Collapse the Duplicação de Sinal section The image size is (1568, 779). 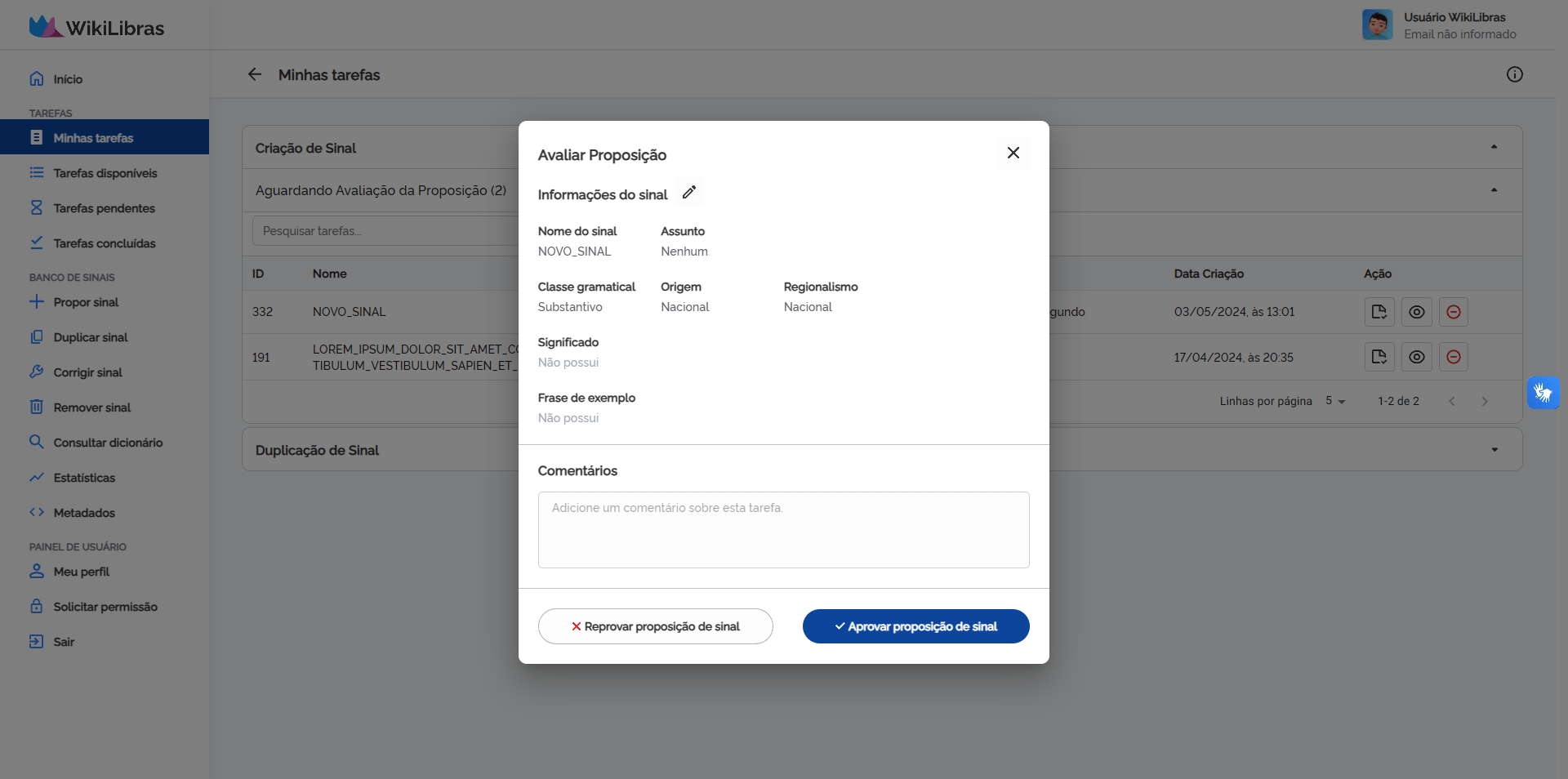coord(1494,449)
